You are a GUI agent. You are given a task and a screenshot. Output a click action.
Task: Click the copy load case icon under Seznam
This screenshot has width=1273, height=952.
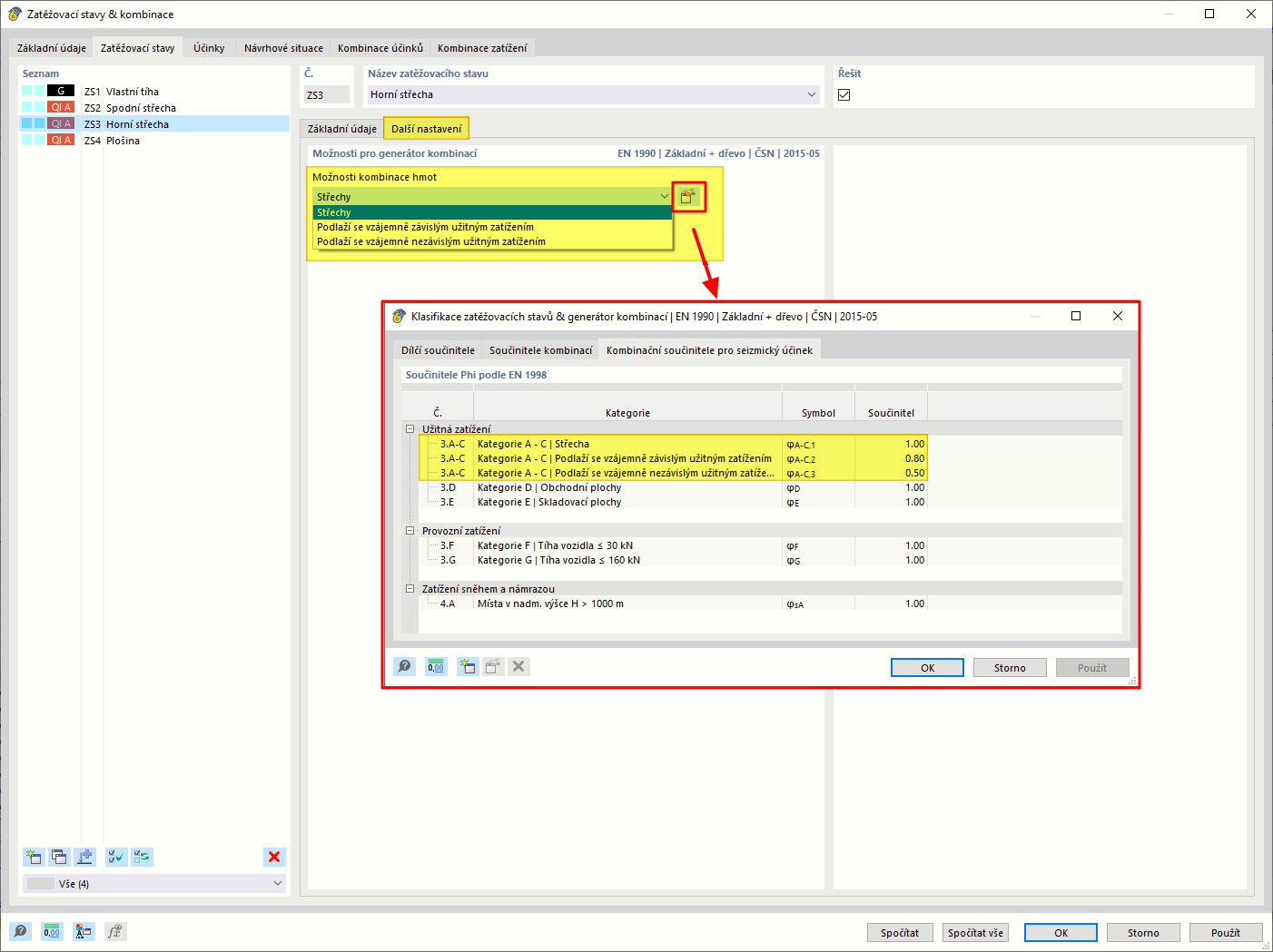click(60, 857)
